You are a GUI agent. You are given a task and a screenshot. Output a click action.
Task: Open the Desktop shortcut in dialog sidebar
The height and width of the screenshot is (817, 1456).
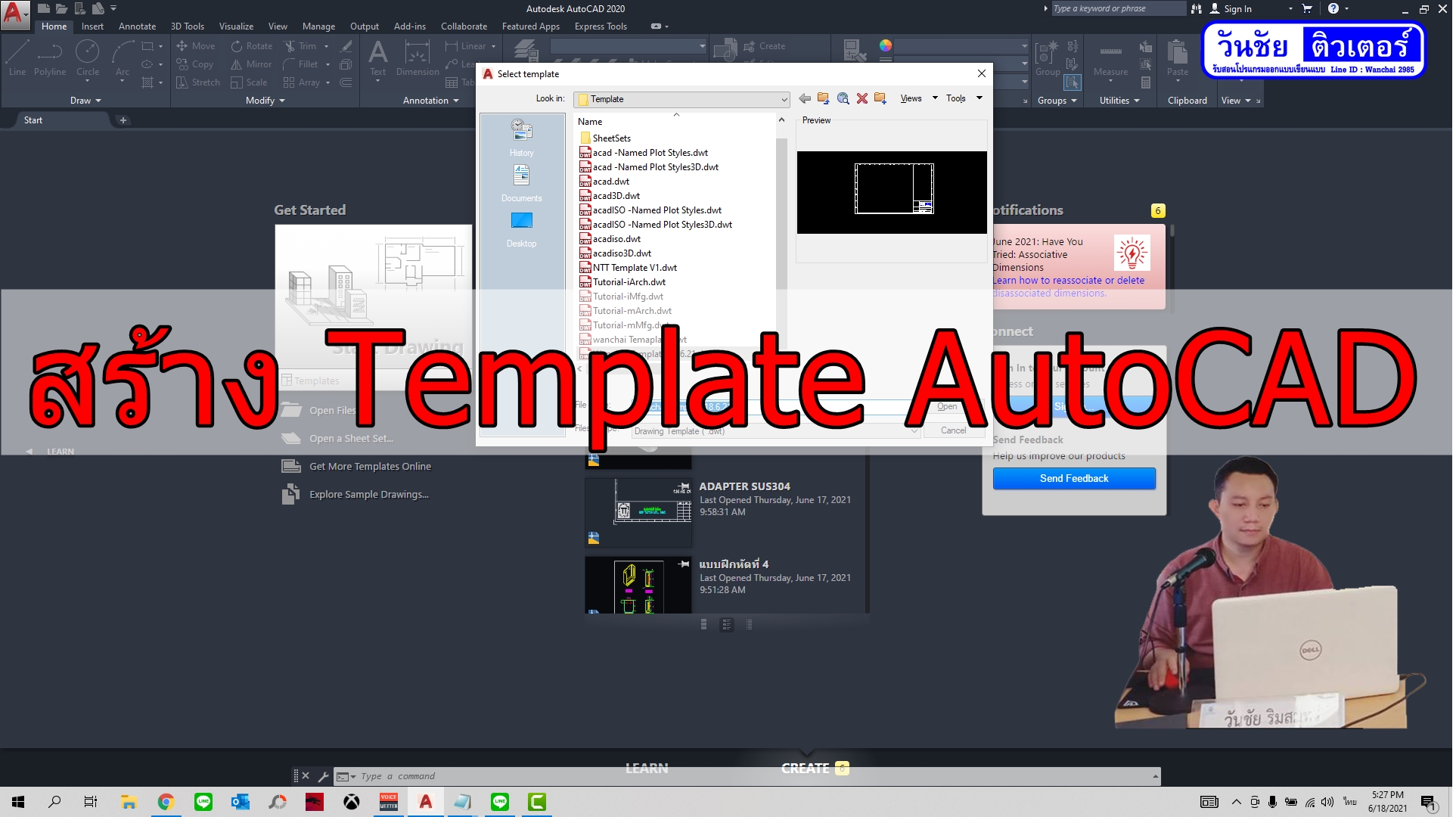[x=522, y=229]
